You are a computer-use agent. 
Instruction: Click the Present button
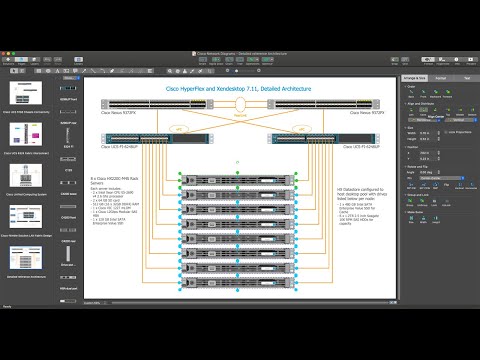coord(471,60)
